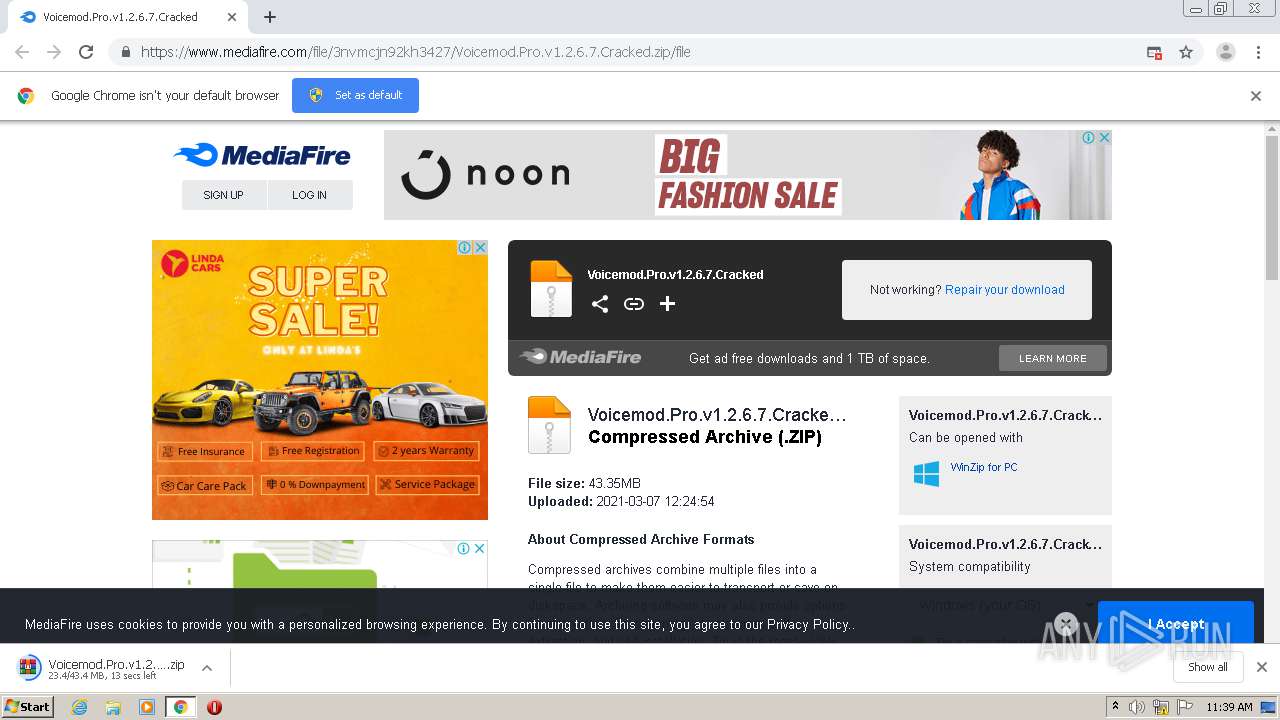Open download item options chevron
1280x720 pixels.
coord(207,668)
